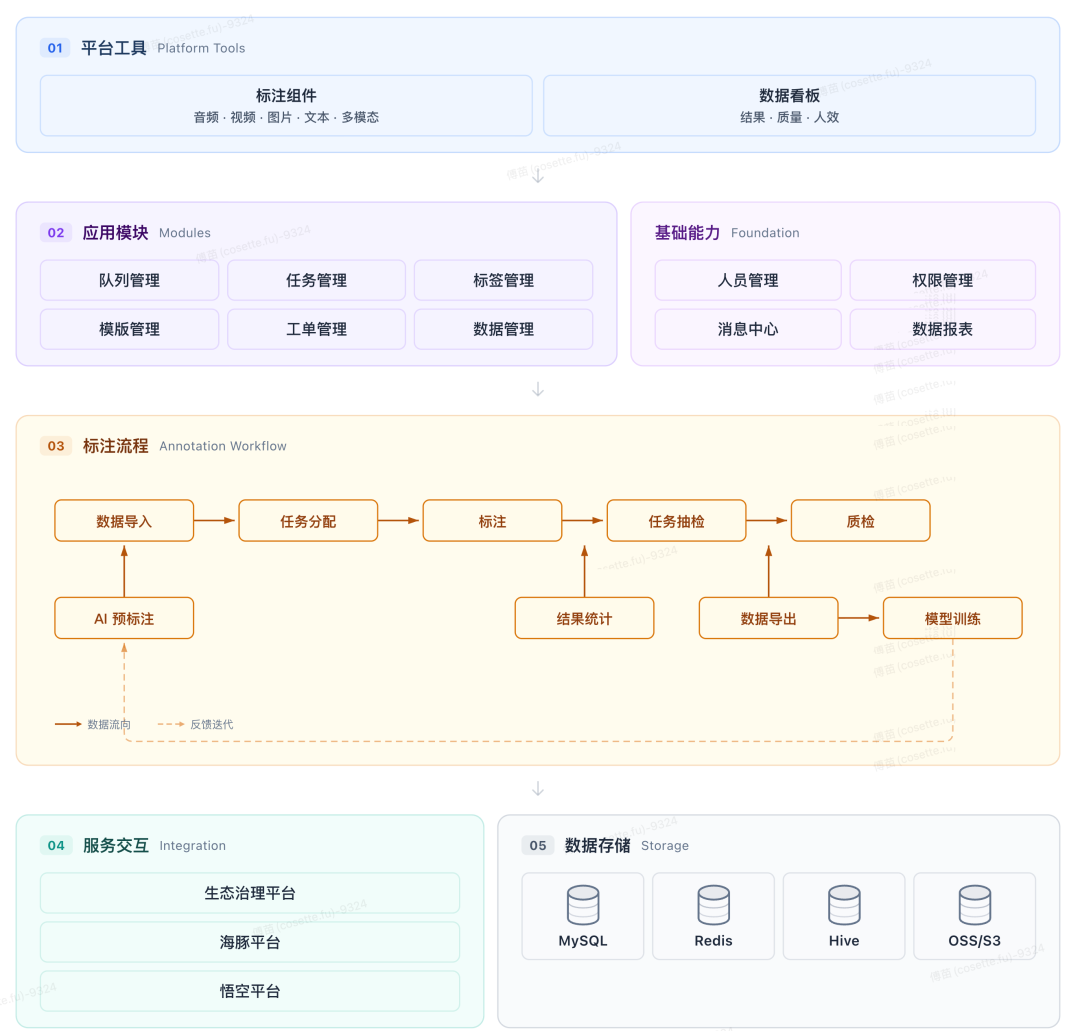Click the 基础能力 heading
The width and height of the screenshot is (1080, 1031).
click(x=687, y=233)
